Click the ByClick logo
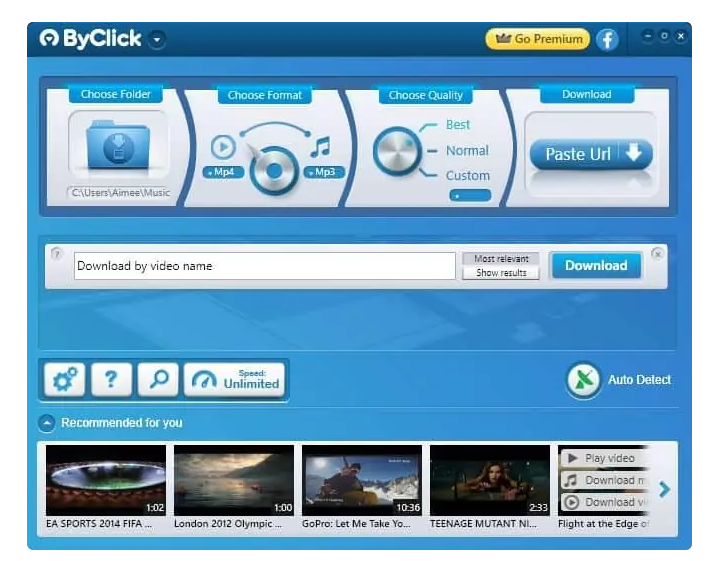This screenshot has height=561, width=716. pos(90,39)
